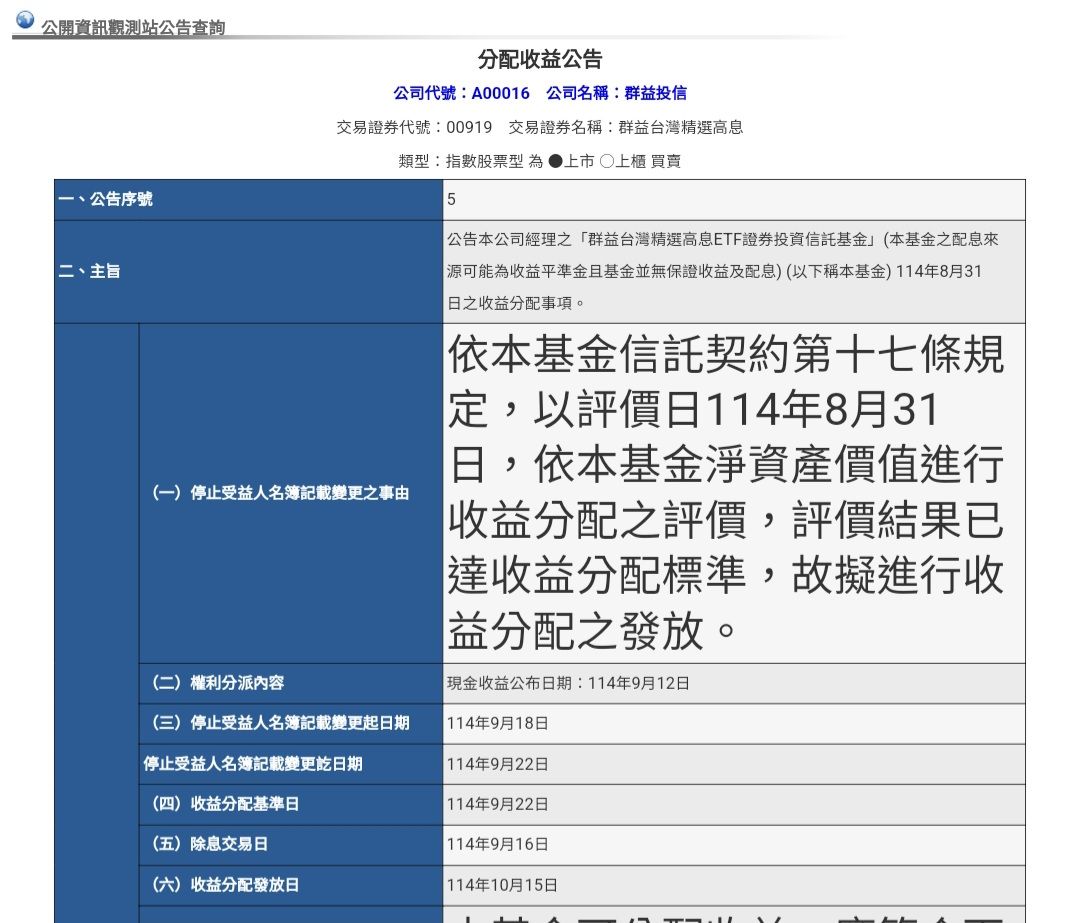
Task: Click the 一、公告序號 row header
Action: point(105,199)
